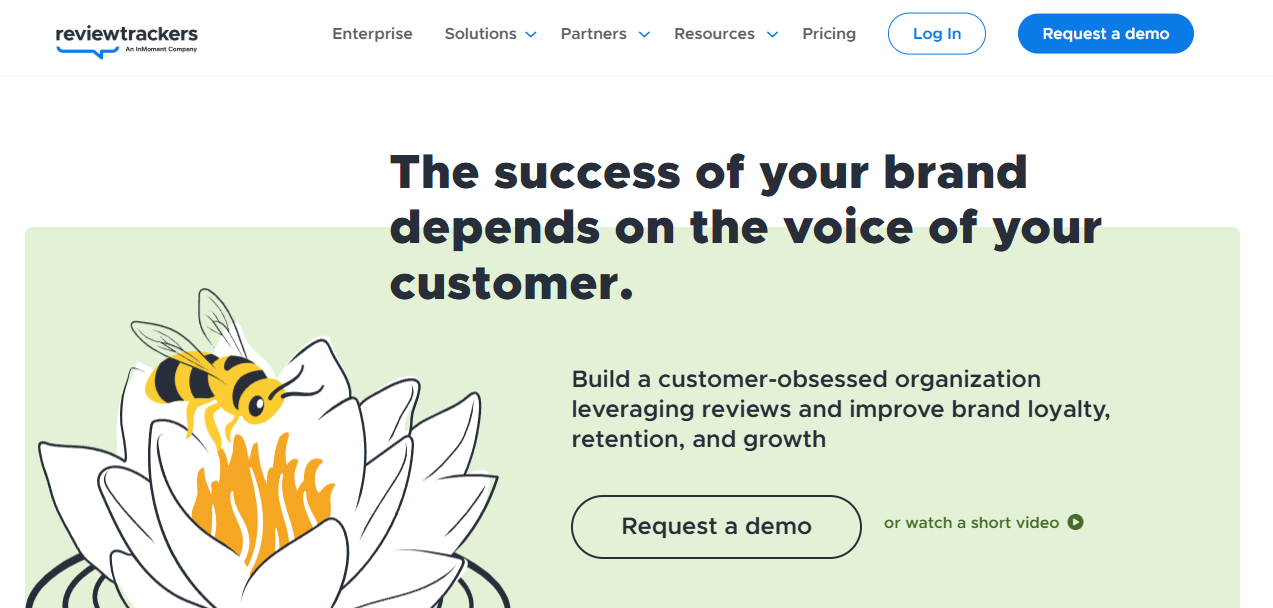Open the Enterprise menu item
The height and width of the screenshot is (608, 1273).
[372, 34]
